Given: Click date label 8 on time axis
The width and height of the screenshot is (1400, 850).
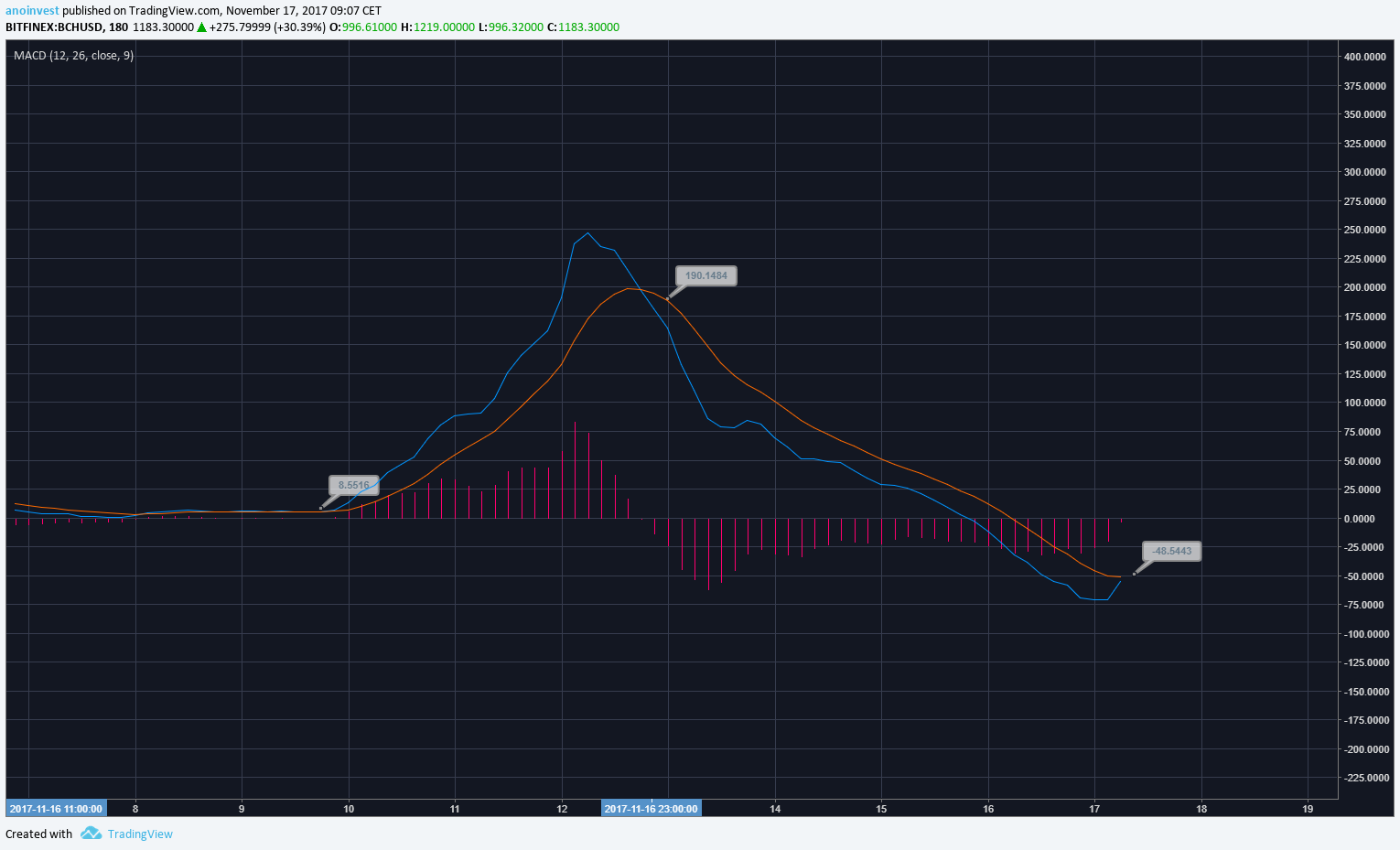Looking at the screenshot, I should tap(135, 809).
